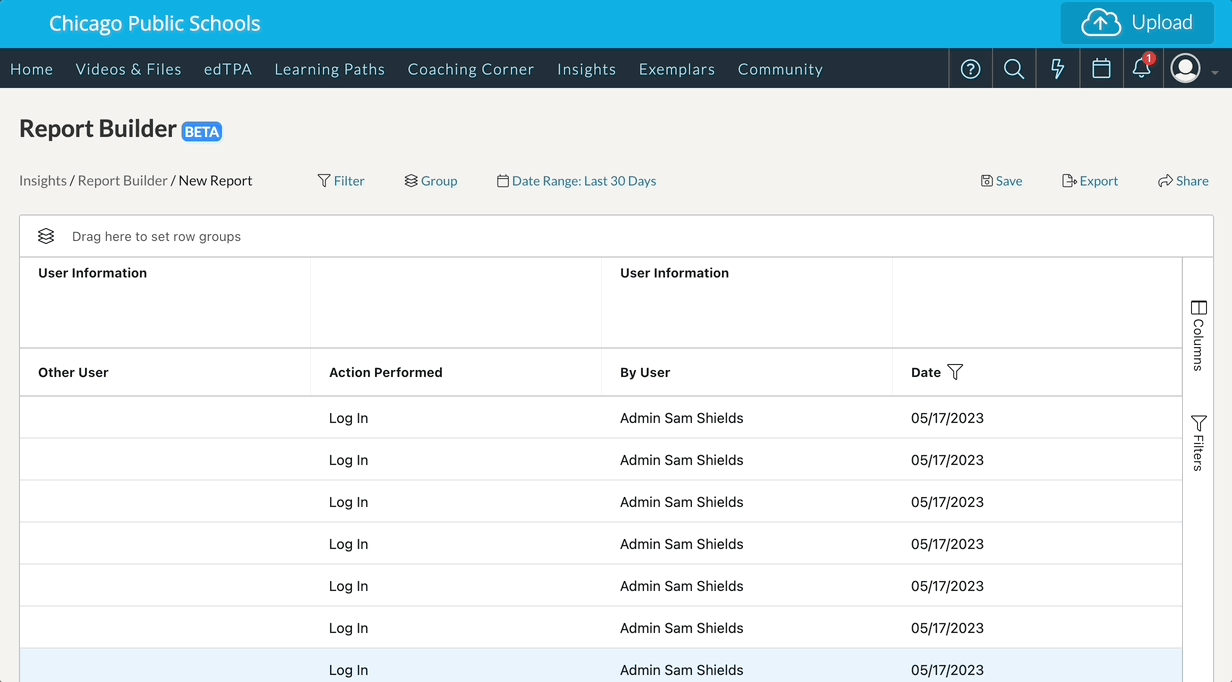1232x682 pixels.
Task: Open the Filters panel on right edge
Action: click(x=1197, y=441)
